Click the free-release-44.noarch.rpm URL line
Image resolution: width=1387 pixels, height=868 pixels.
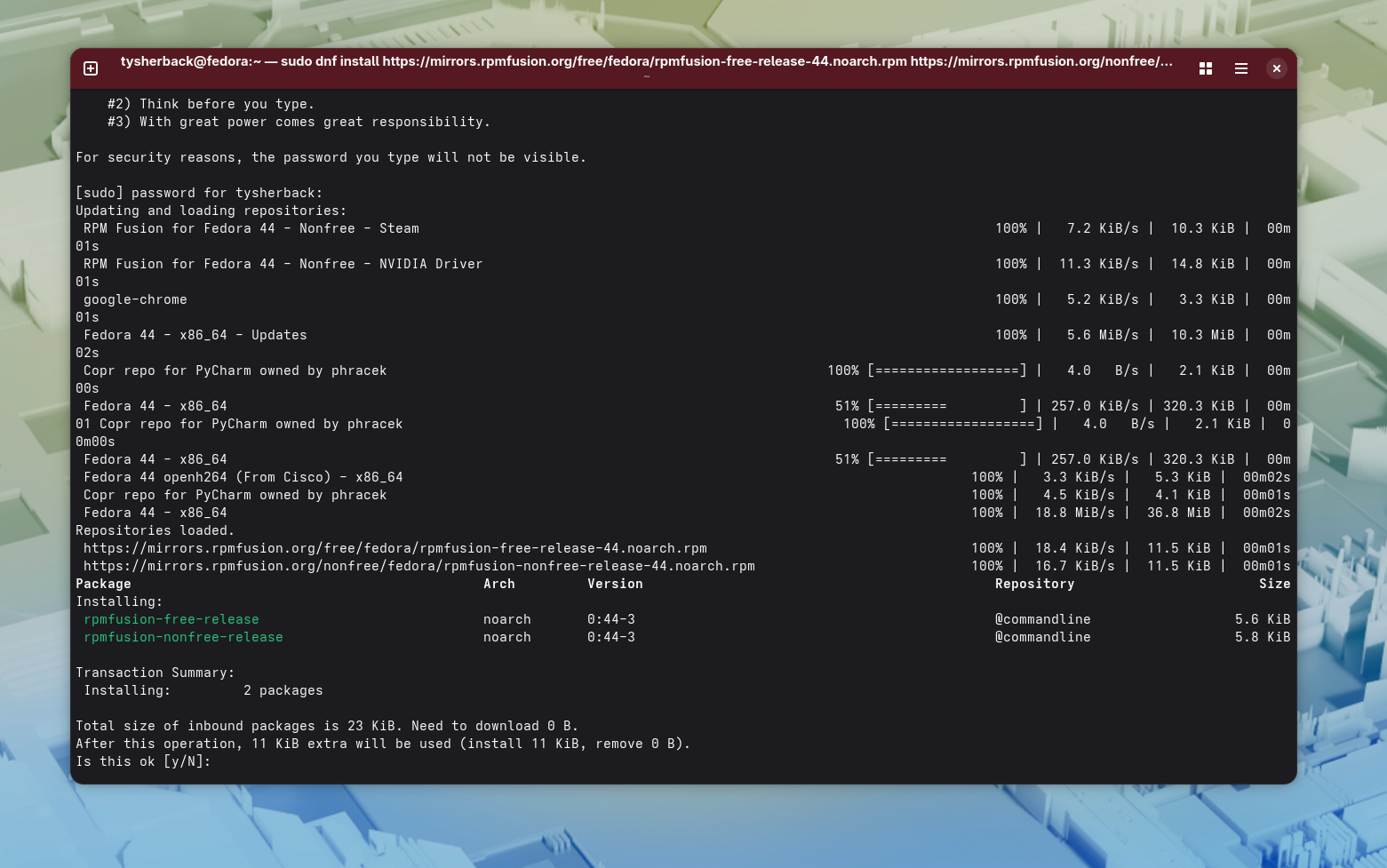(395, 548)
